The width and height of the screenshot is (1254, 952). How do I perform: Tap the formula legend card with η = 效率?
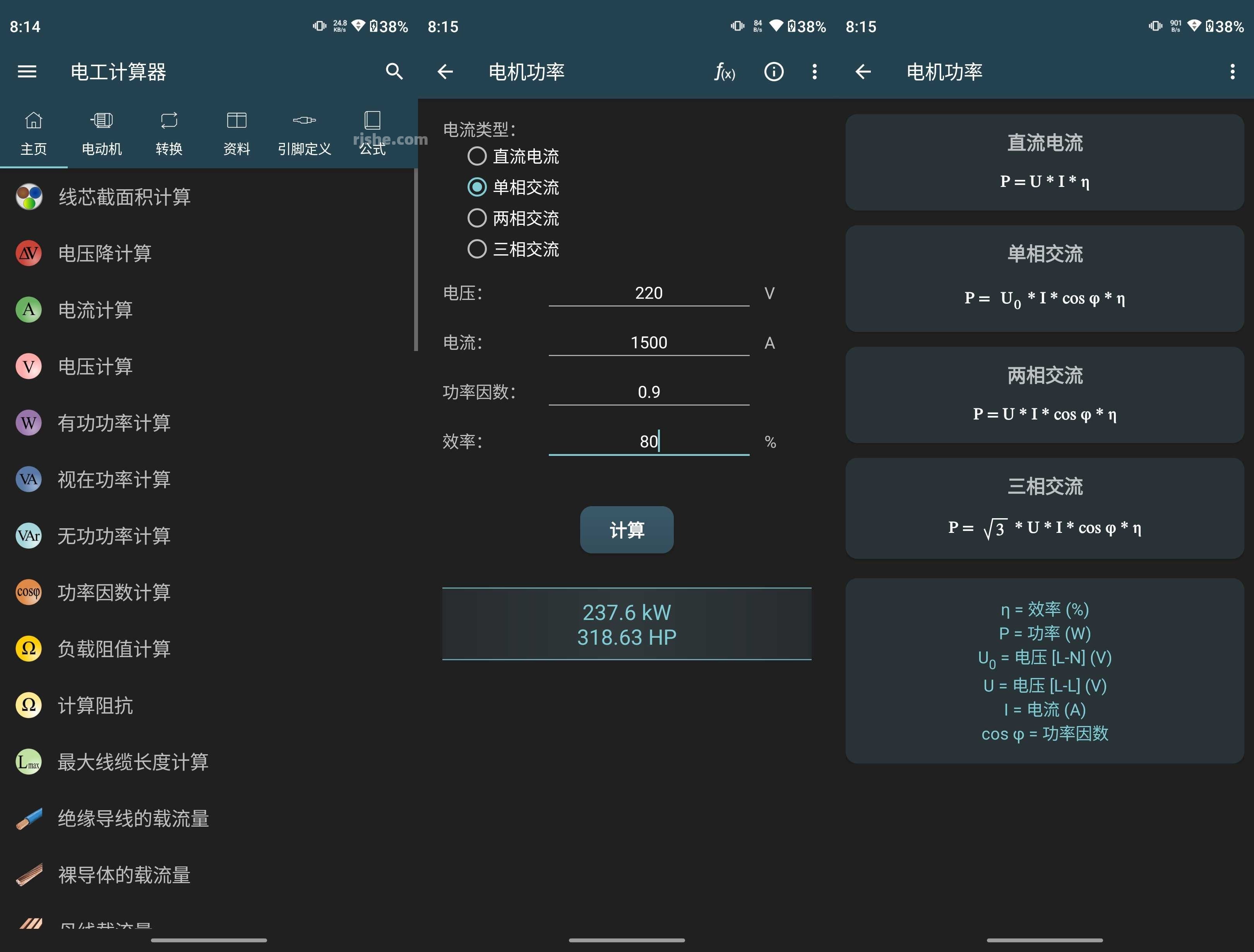coord(1044,671)
